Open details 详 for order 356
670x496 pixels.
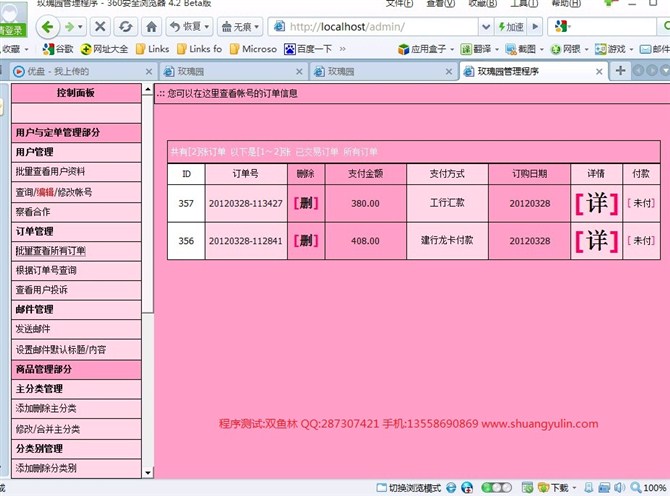[x=596, y=241]
